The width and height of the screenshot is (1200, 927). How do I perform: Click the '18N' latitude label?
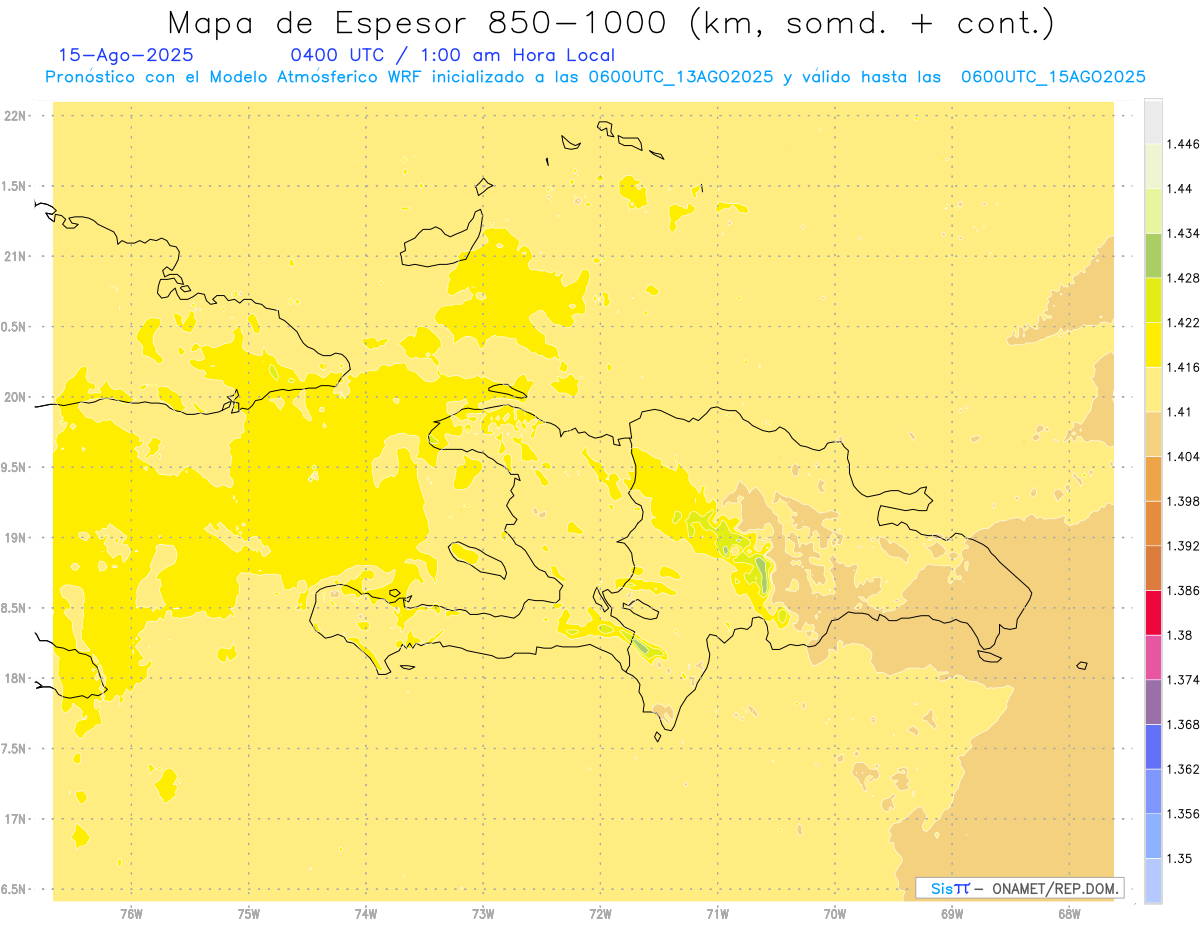click(16, 678)
